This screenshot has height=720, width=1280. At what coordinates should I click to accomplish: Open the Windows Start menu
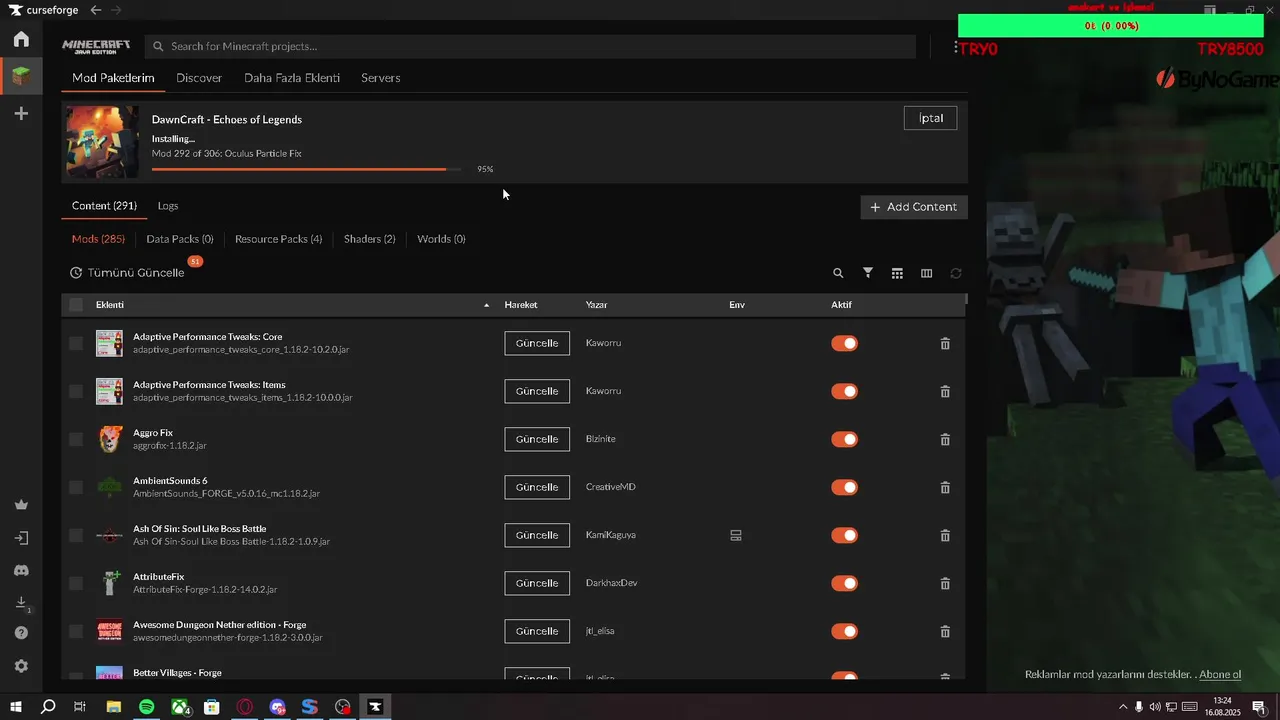pyautogui.click(x=16, y=707)
